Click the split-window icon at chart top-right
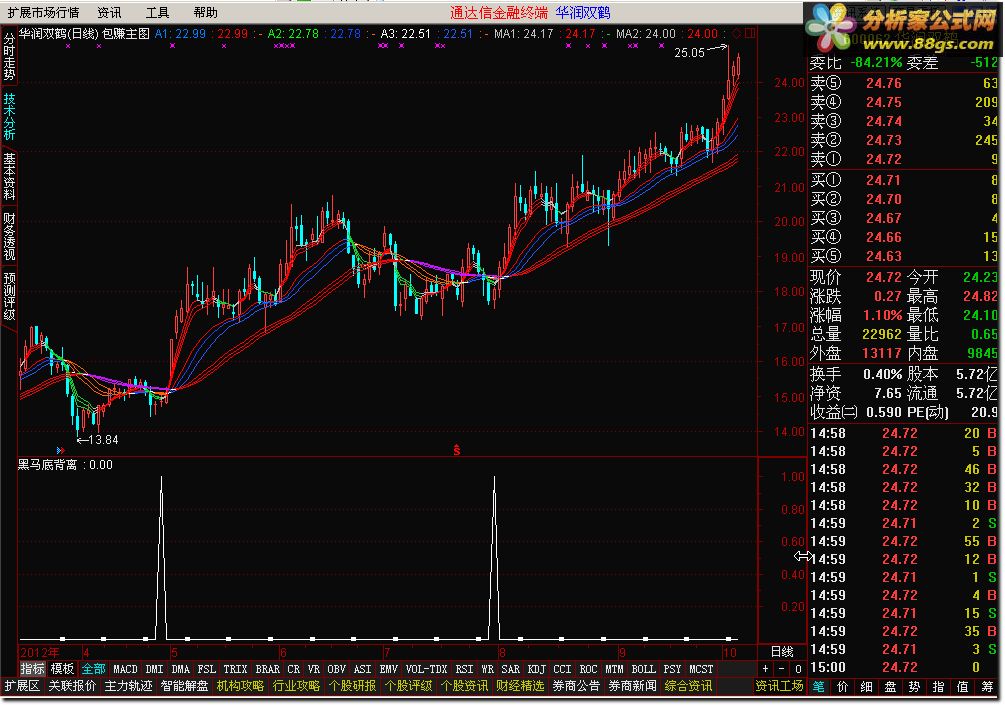The width and height of the screenshot is (1005, 705). [x=749, y=33]
